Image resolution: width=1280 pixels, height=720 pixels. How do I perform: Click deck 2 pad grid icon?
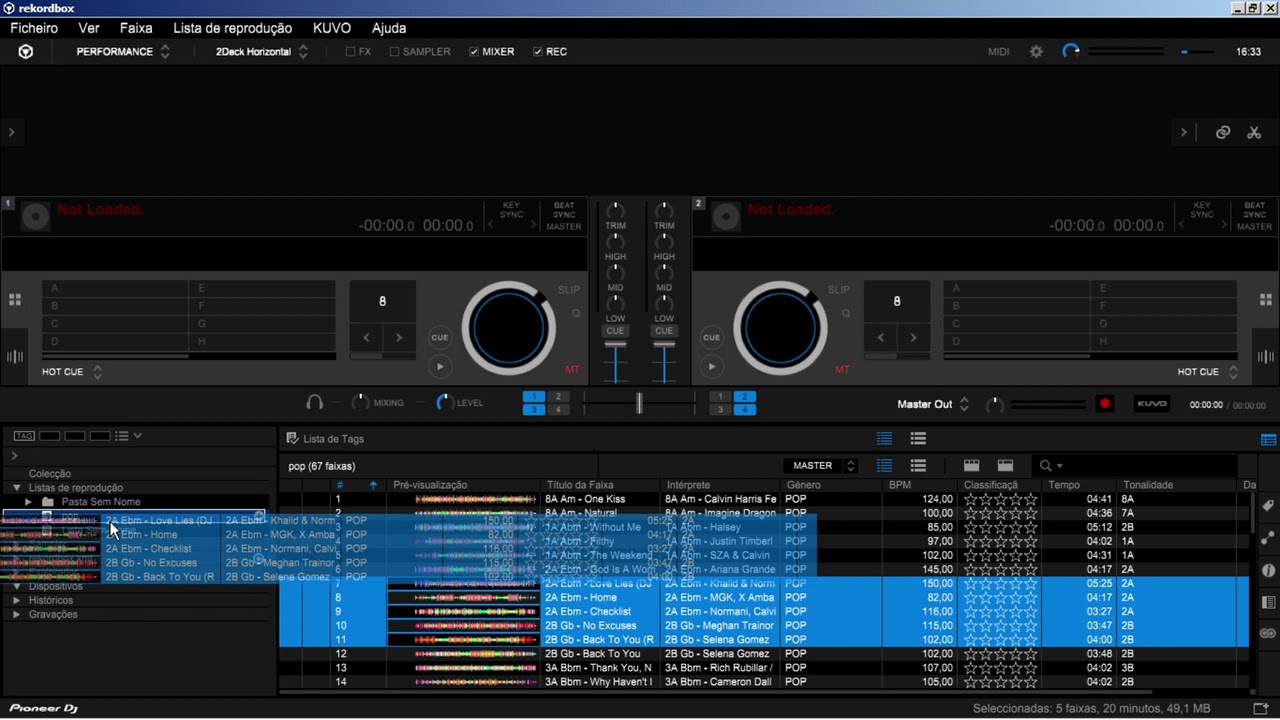point(1264,300)
